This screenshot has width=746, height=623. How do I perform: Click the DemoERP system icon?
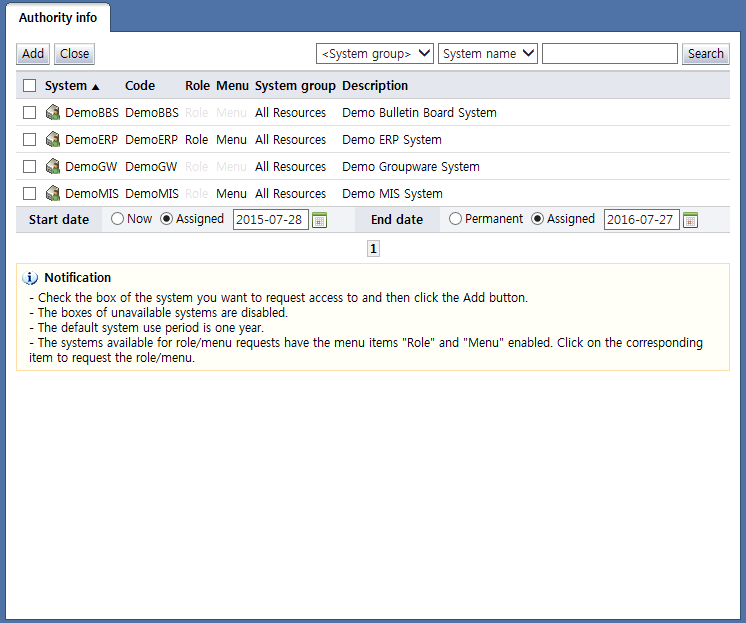click(53, 140)
